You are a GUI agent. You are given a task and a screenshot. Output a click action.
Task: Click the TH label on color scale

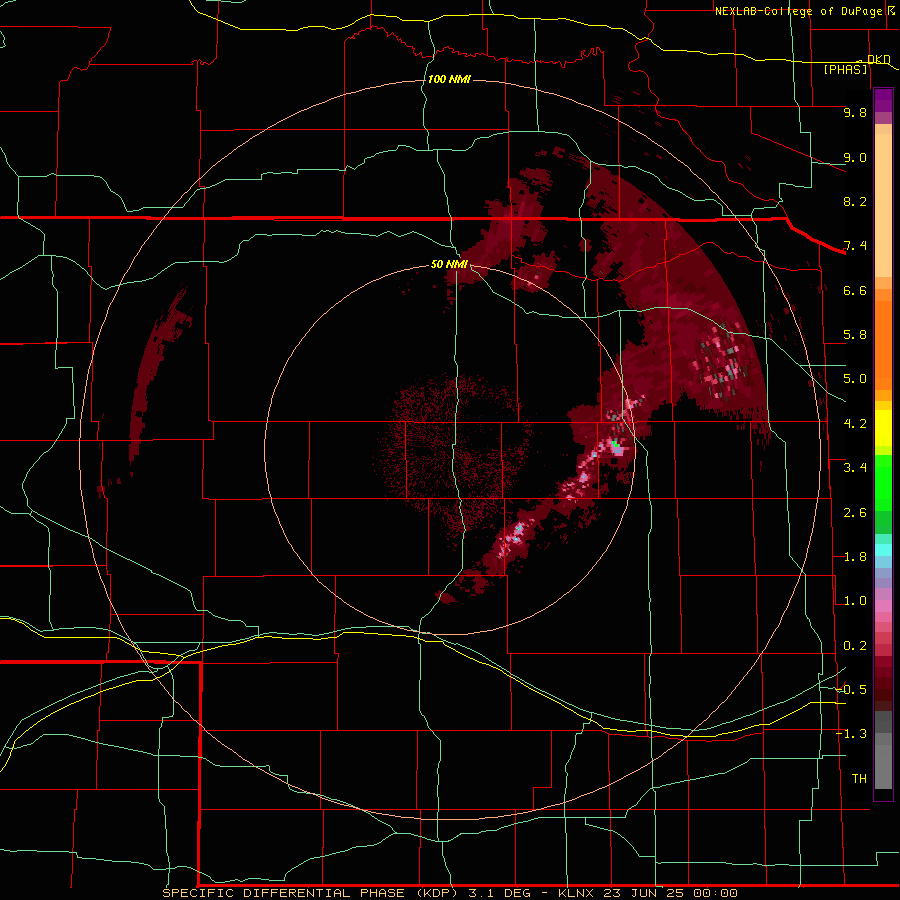tap(859, 779)
